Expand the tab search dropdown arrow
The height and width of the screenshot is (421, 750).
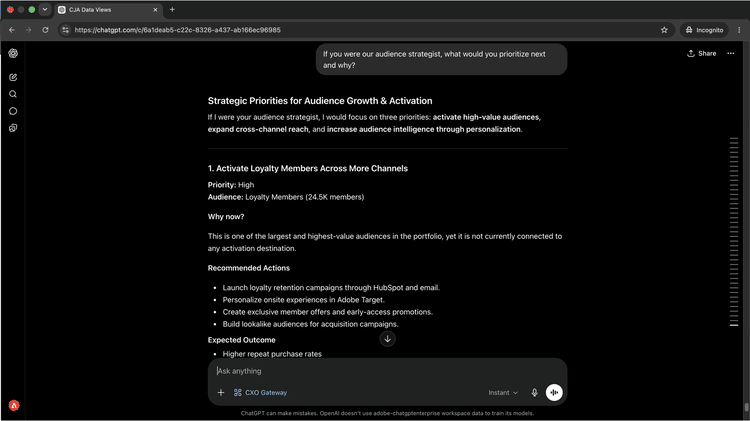tap(45, 10)
